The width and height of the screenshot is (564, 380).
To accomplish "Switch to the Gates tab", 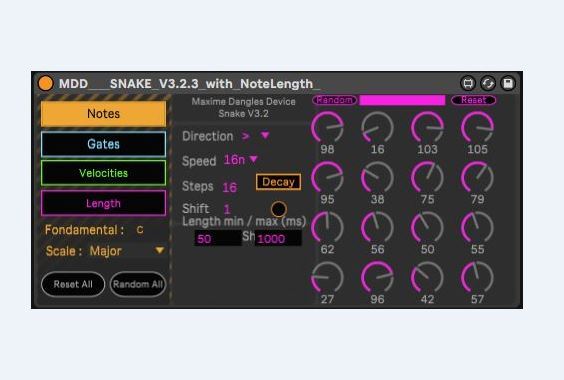I will pyautogui.click(x=104, y=144).
